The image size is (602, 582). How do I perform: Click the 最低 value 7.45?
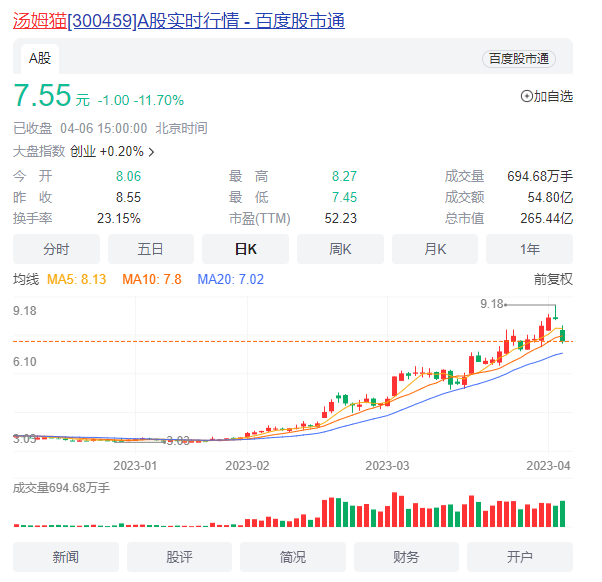(x=344, y=197)
